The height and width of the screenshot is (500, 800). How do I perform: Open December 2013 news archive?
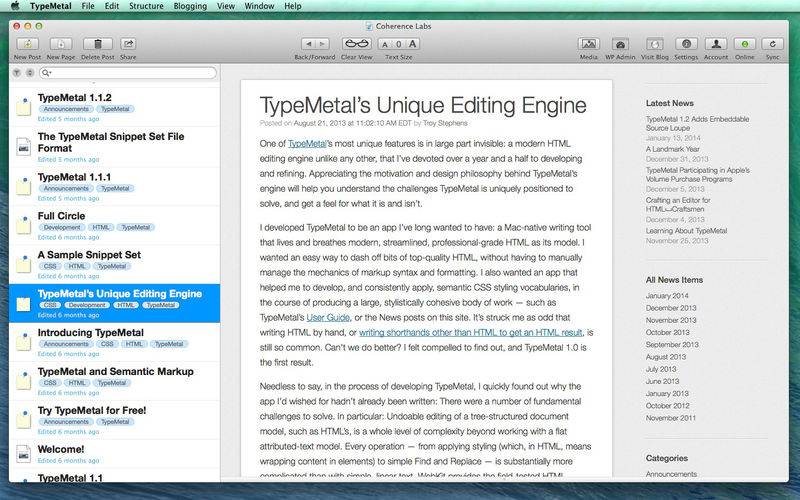671,308
